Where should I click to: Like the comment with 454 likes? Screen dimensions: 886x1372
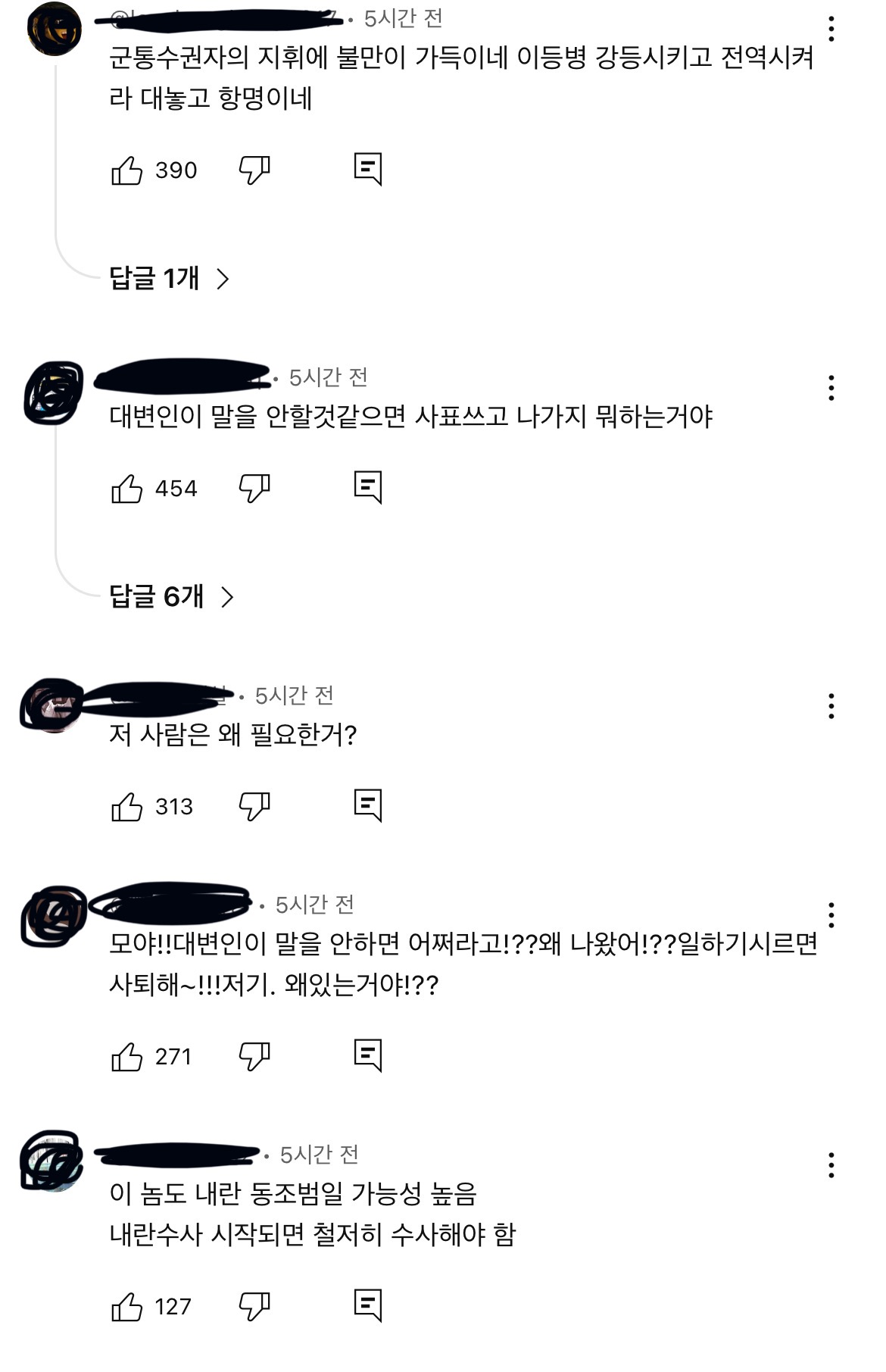pos(126,489)
